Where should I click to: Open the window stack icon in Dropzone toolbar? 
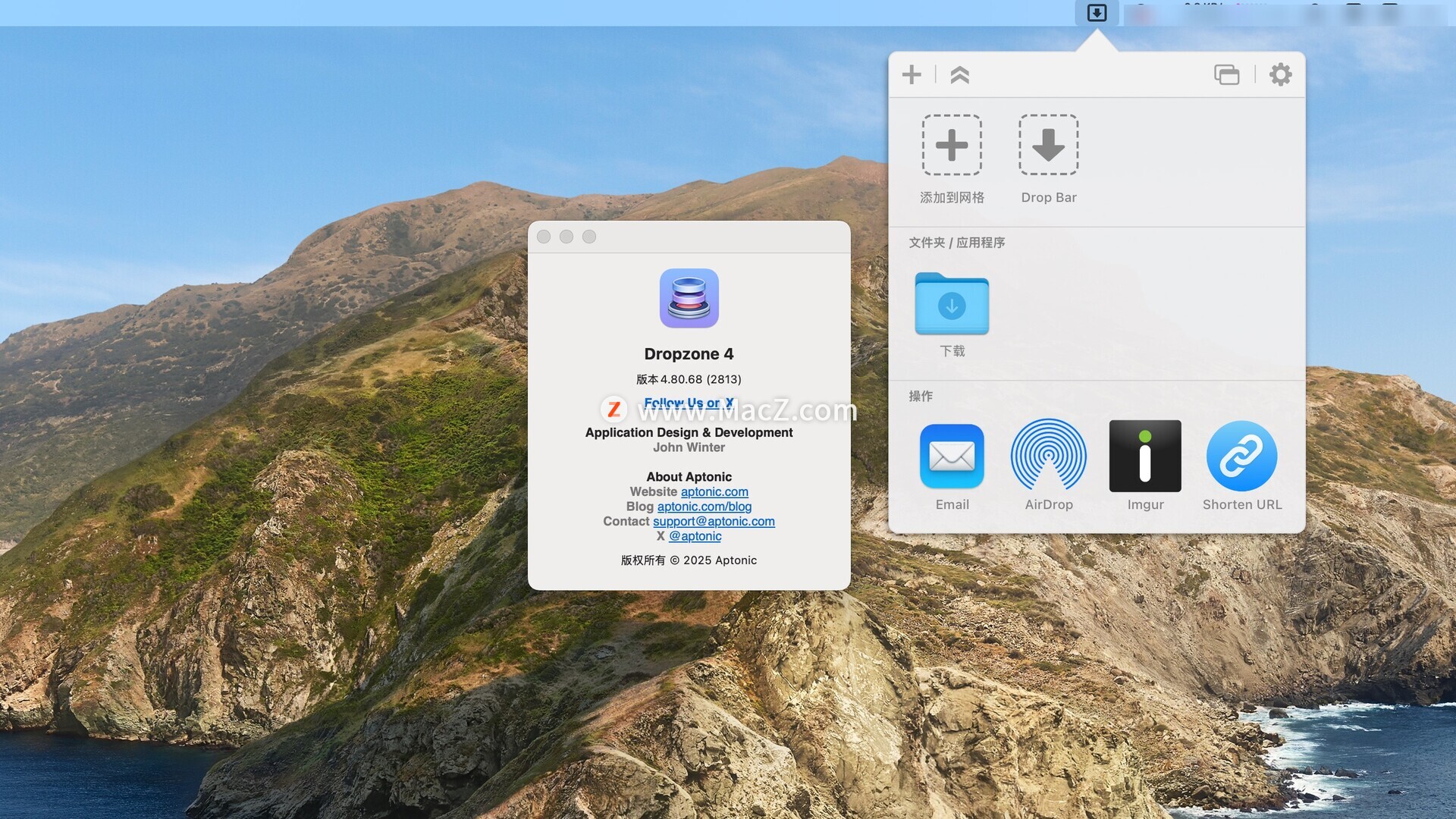point(1226,74)
